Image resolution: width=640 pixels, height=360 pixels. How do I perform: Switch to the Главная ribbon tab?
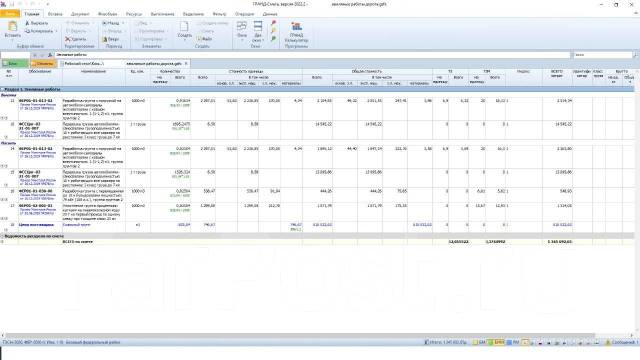pyautogui.click(x=32, y=14)
